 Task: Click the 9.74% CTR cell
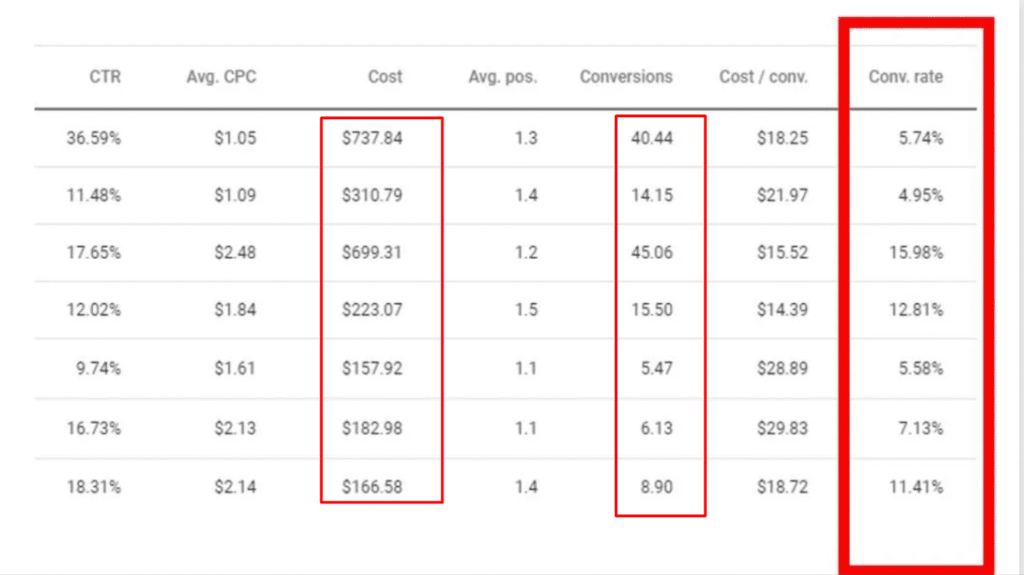(x=98, y=368)
